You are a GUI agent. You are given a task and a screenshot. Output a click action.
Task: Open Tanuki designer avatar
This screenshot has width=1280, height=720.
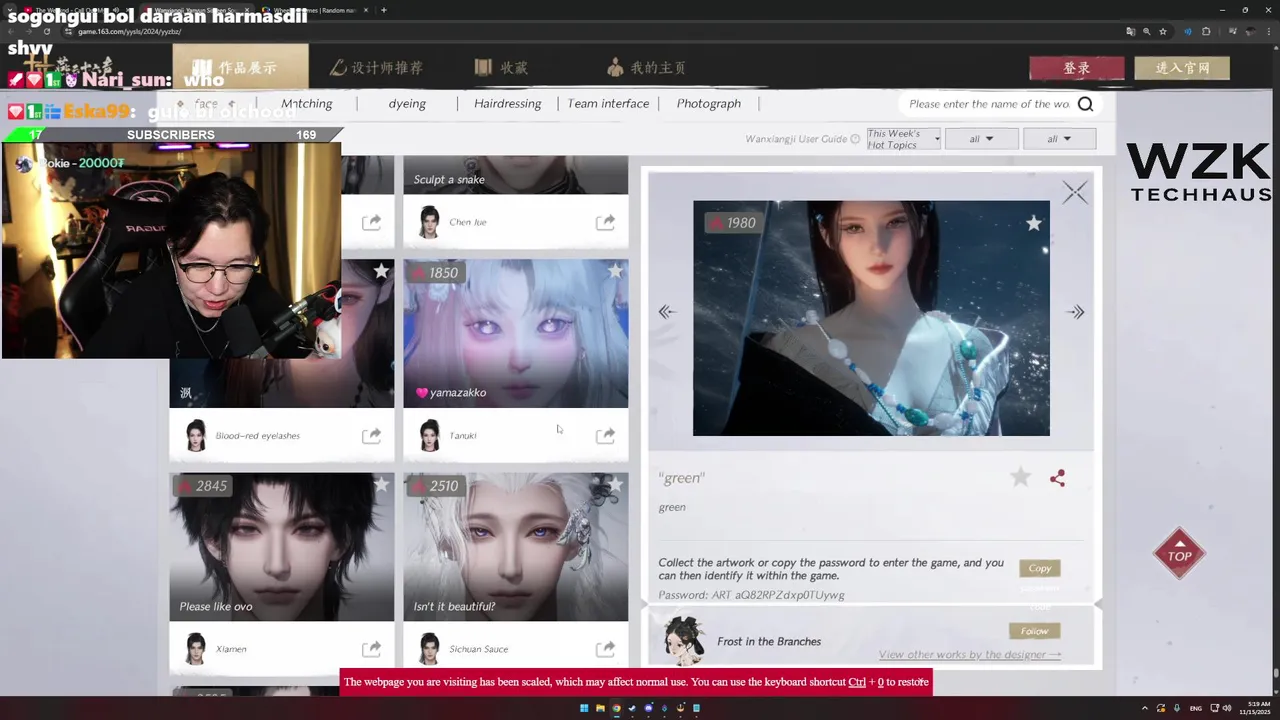pyautogui.click(x=429, y=435)
